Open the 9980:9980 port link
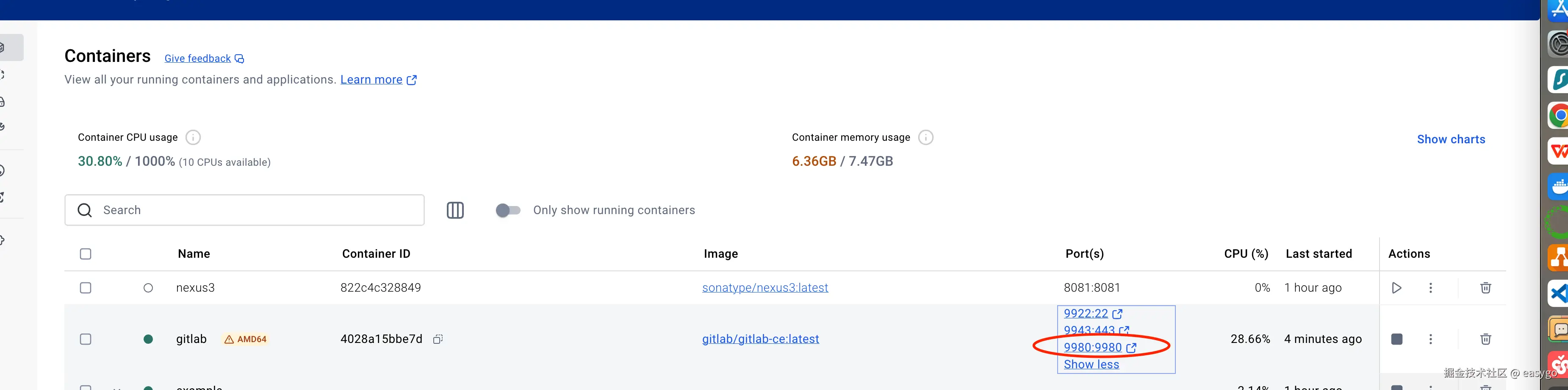Image resolution: width=1568 pixels, height=390 pixels. (x=1093, y=347)
